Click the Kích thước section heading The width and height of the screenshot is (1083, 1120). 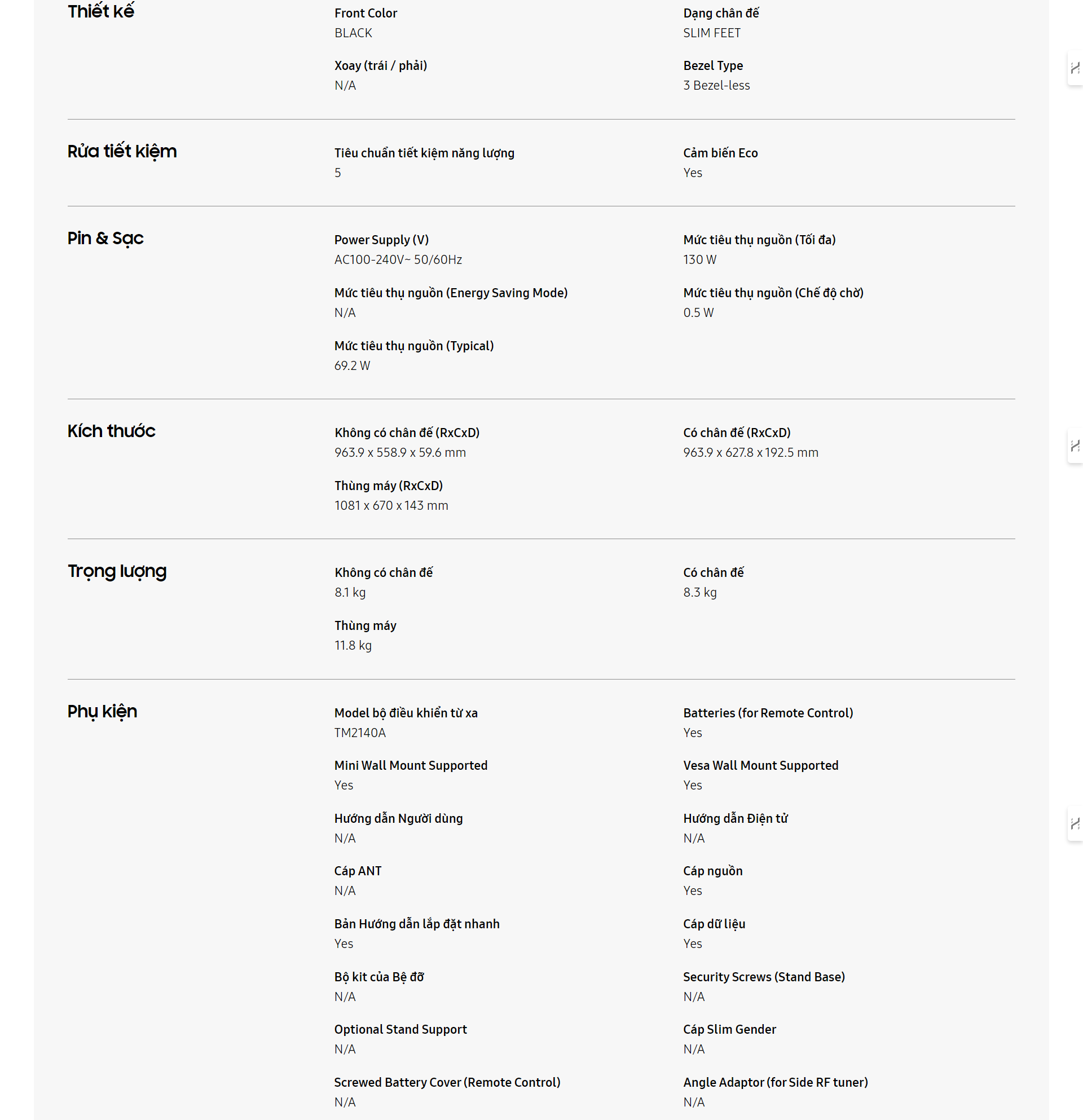pyautogui.click(x=111, y=431)
